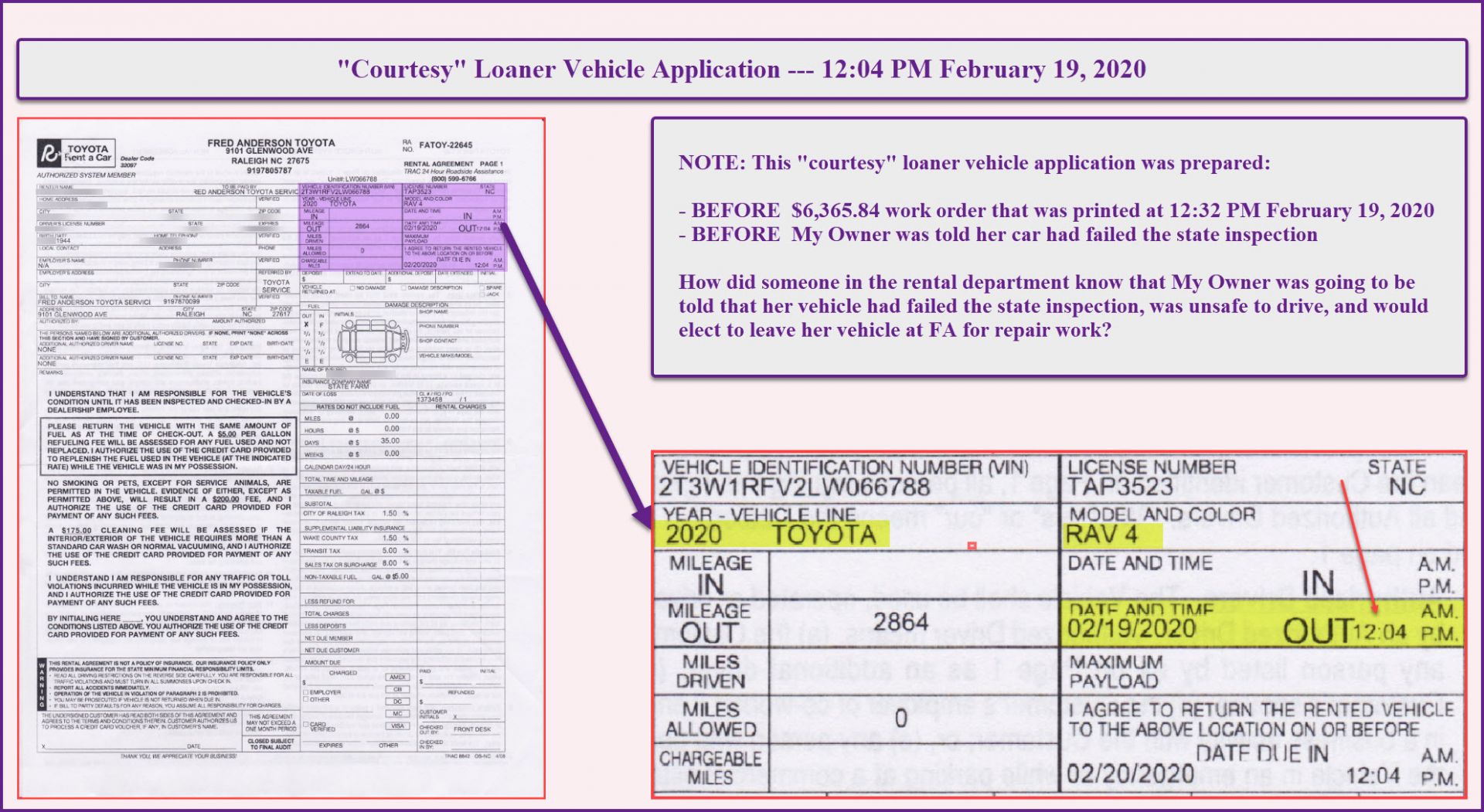
Task: Click the OUT time 12:04 in highlighted row
Action: point(1379,633)
